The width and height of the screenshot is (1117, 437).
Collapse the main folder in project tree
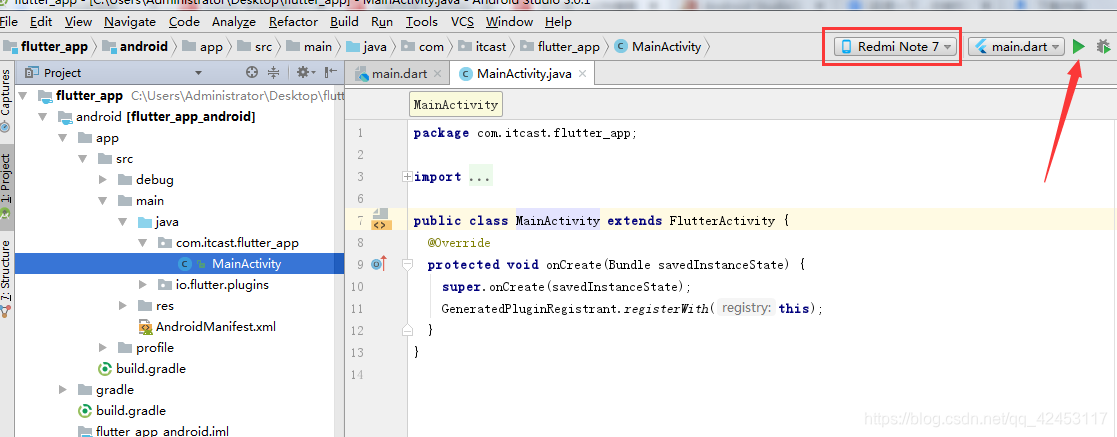pyautogui.click(x=103, y=201)
